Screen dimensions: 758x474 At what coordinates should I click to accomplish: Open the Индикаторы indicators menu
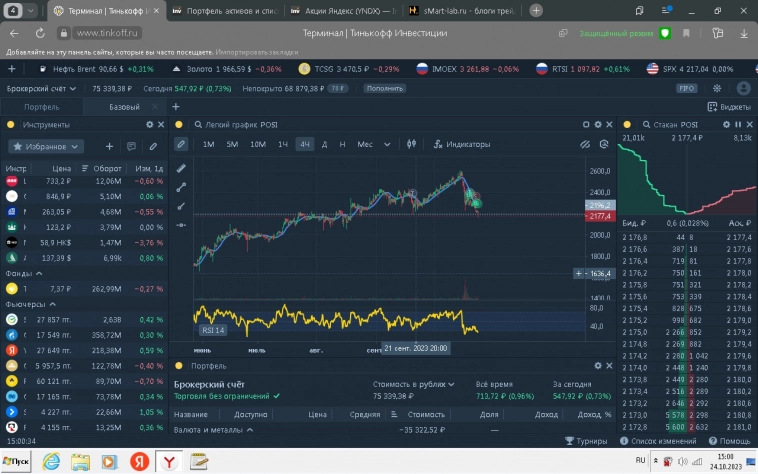(x=462, y=144)
